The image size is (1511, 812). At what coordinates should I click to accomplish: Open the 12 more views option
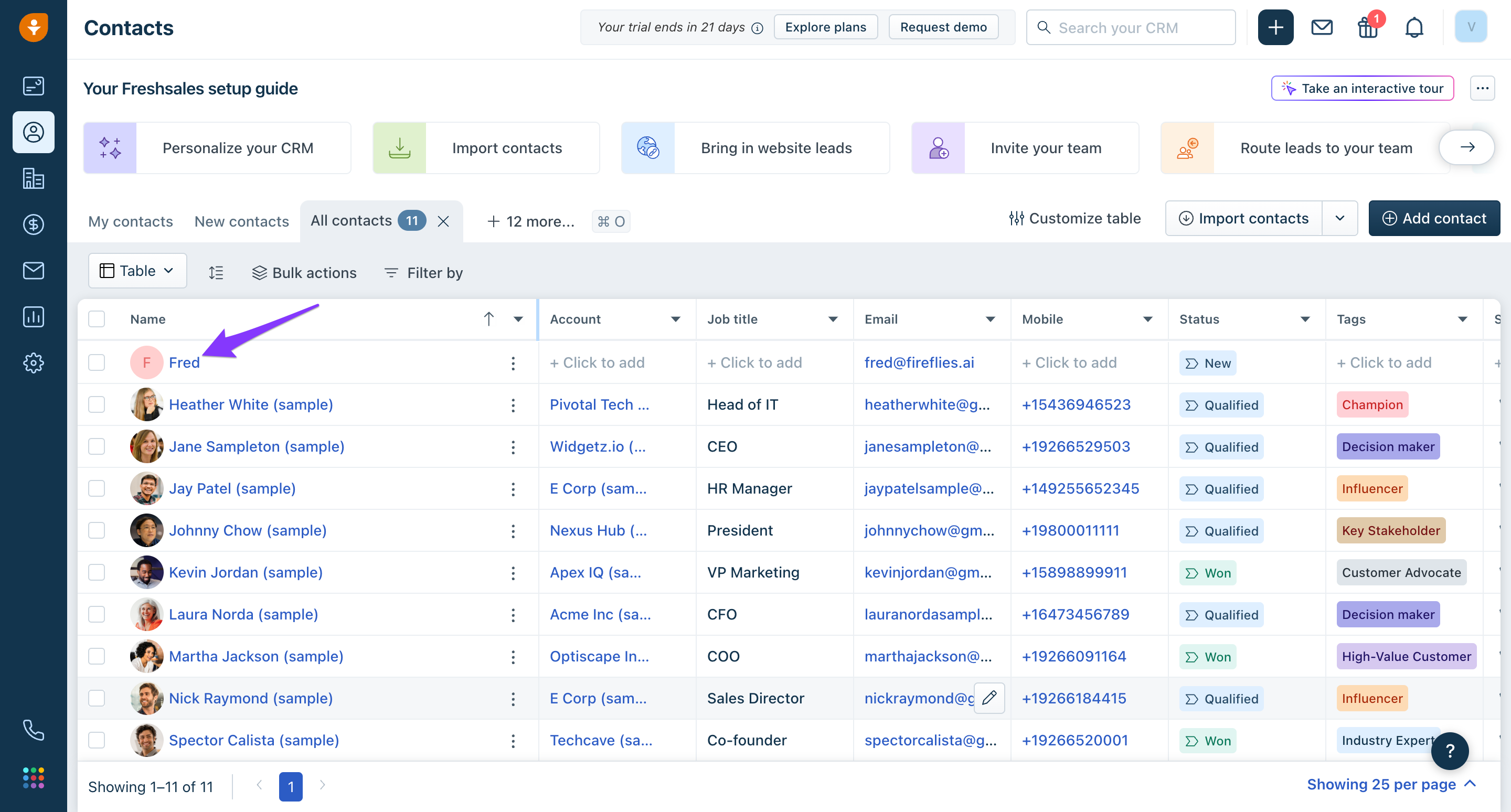pos(531,221)
